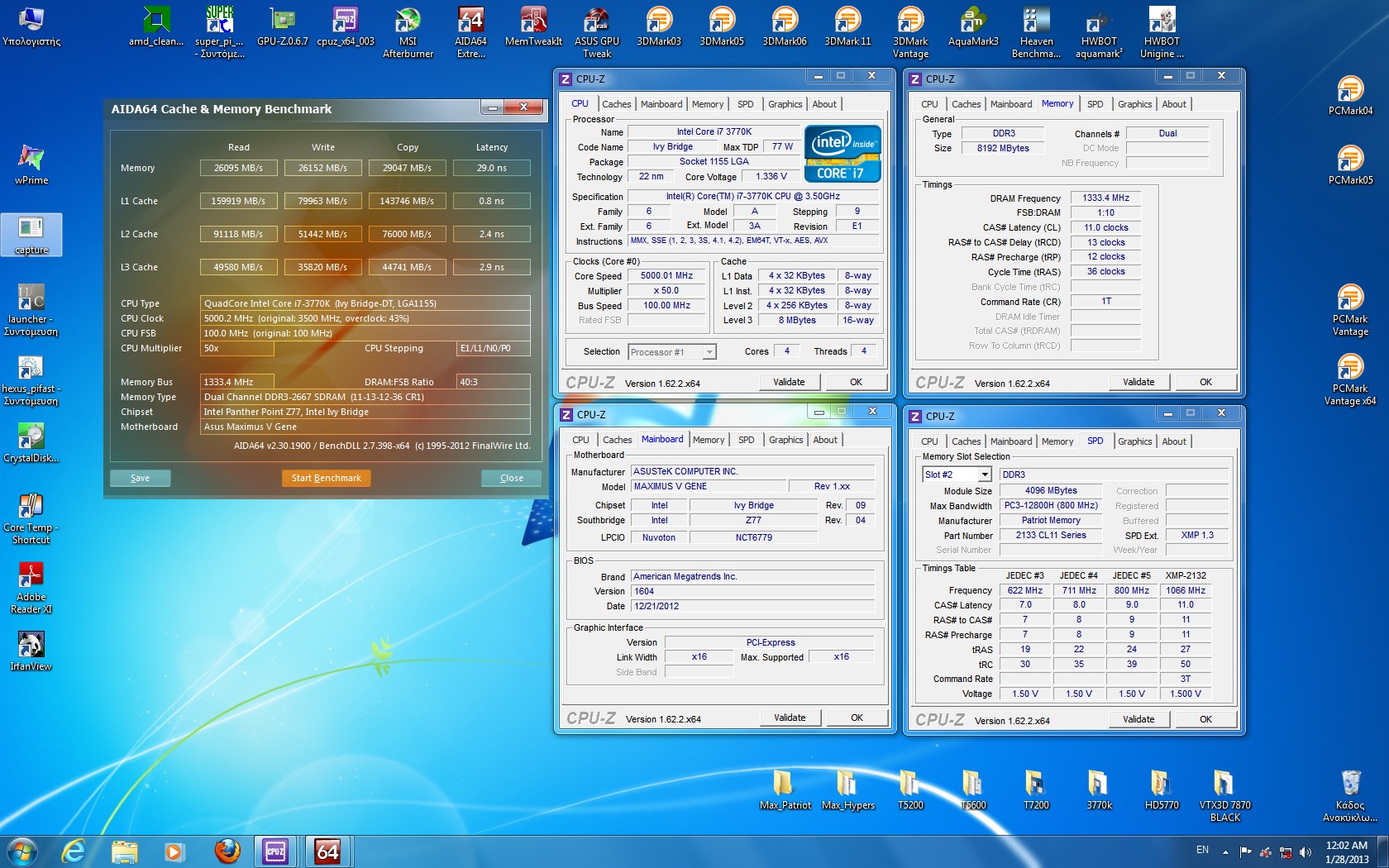Click Start Benchmark in AIDA64 window
Screen dimensions: 1389x868
click(x=326, y=478)
